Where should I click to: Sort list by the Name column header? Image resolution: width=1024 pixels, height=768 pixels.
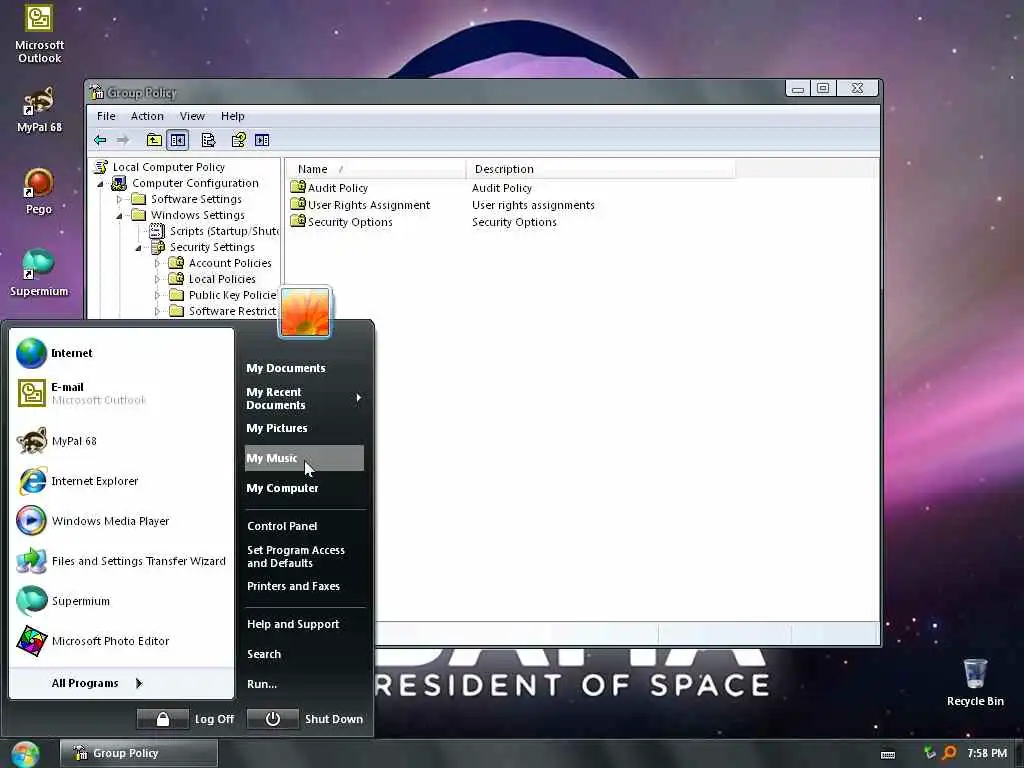click(x=376, y=169)
